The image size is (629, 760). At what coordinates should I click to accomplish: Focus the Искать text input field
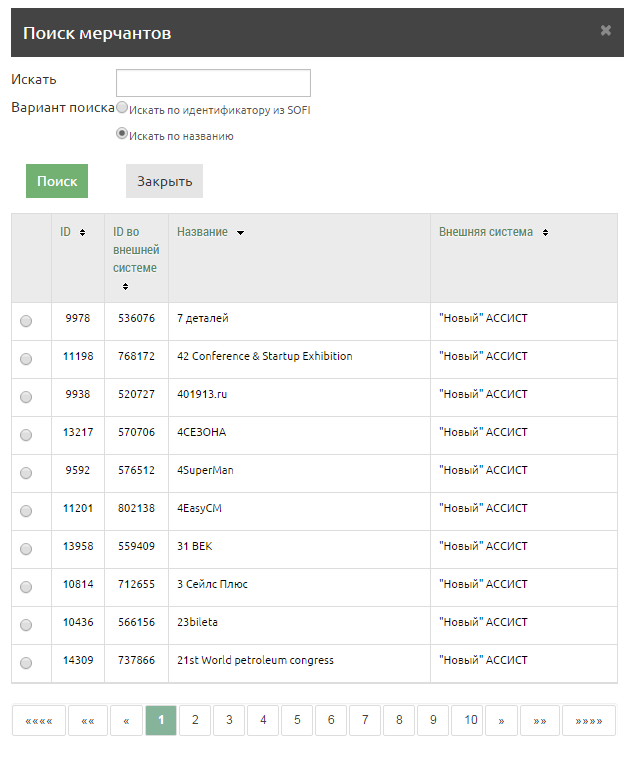click(213, 82)
